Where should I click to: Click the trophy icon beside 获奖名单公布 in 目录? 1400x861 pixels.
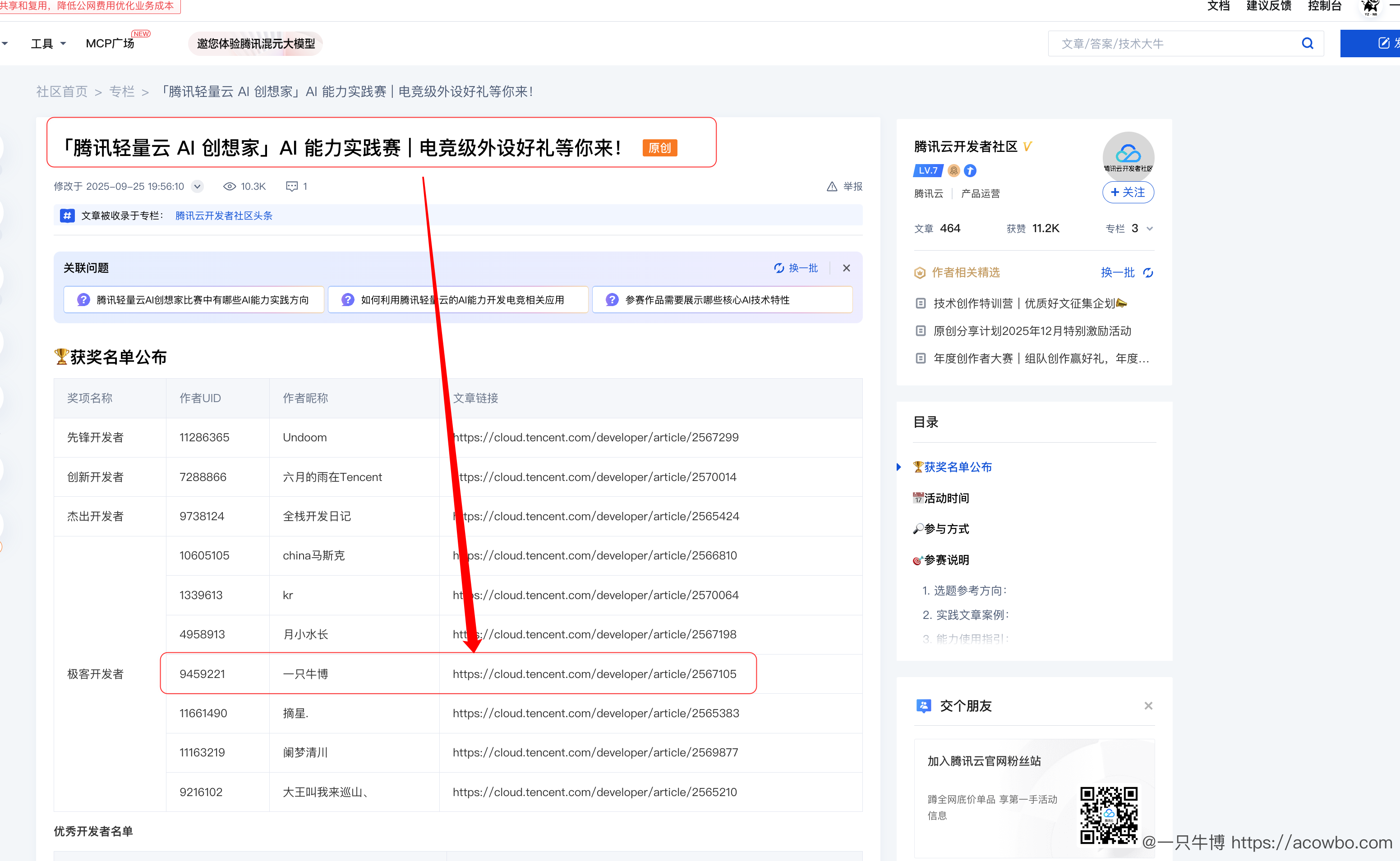pos(918,467)
